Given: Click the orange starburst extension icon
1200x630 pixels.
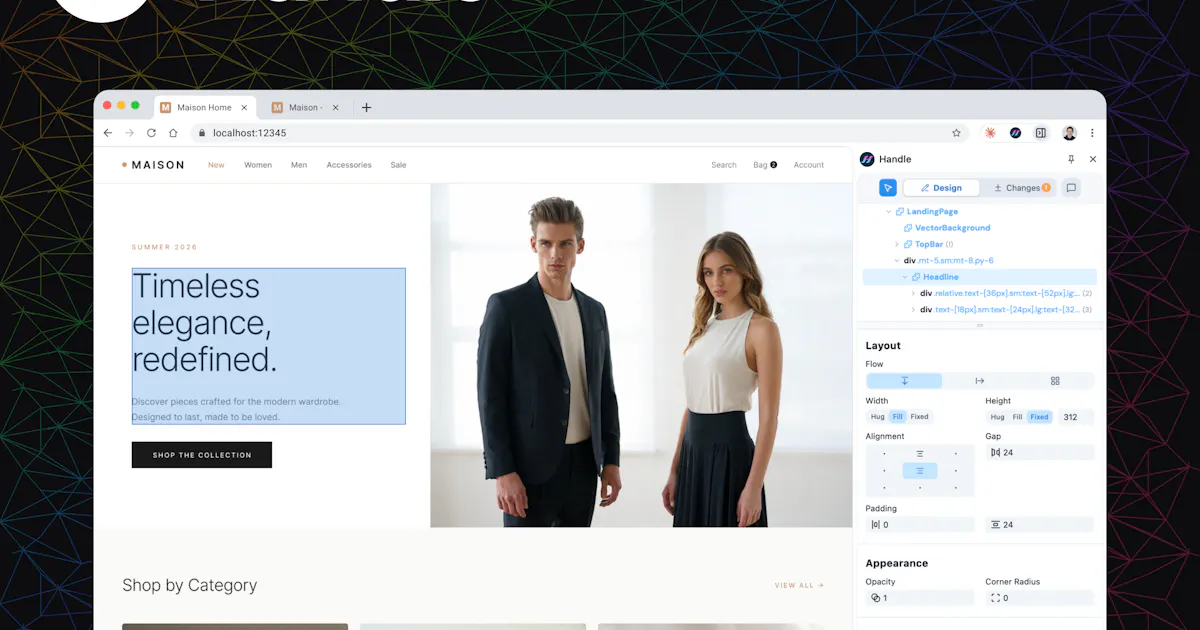Looking at the screenshot, I should coord(990,133).
